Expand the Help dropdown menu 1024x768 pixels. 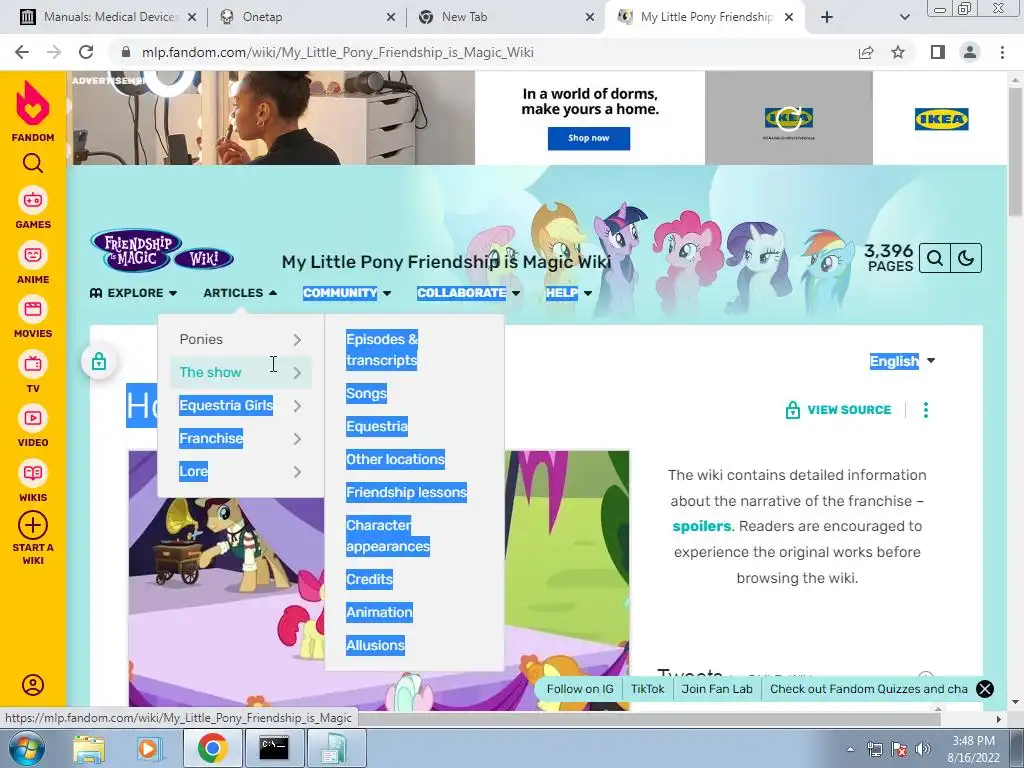coord(569,293)
